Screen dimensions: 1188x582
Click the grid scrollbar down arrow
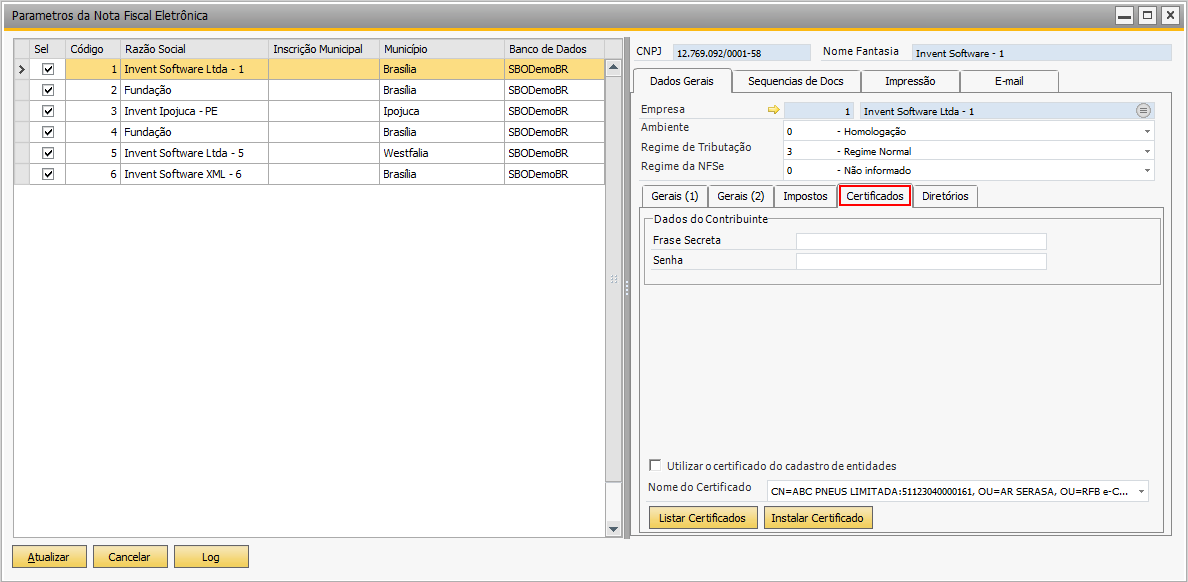coord(613,528)
